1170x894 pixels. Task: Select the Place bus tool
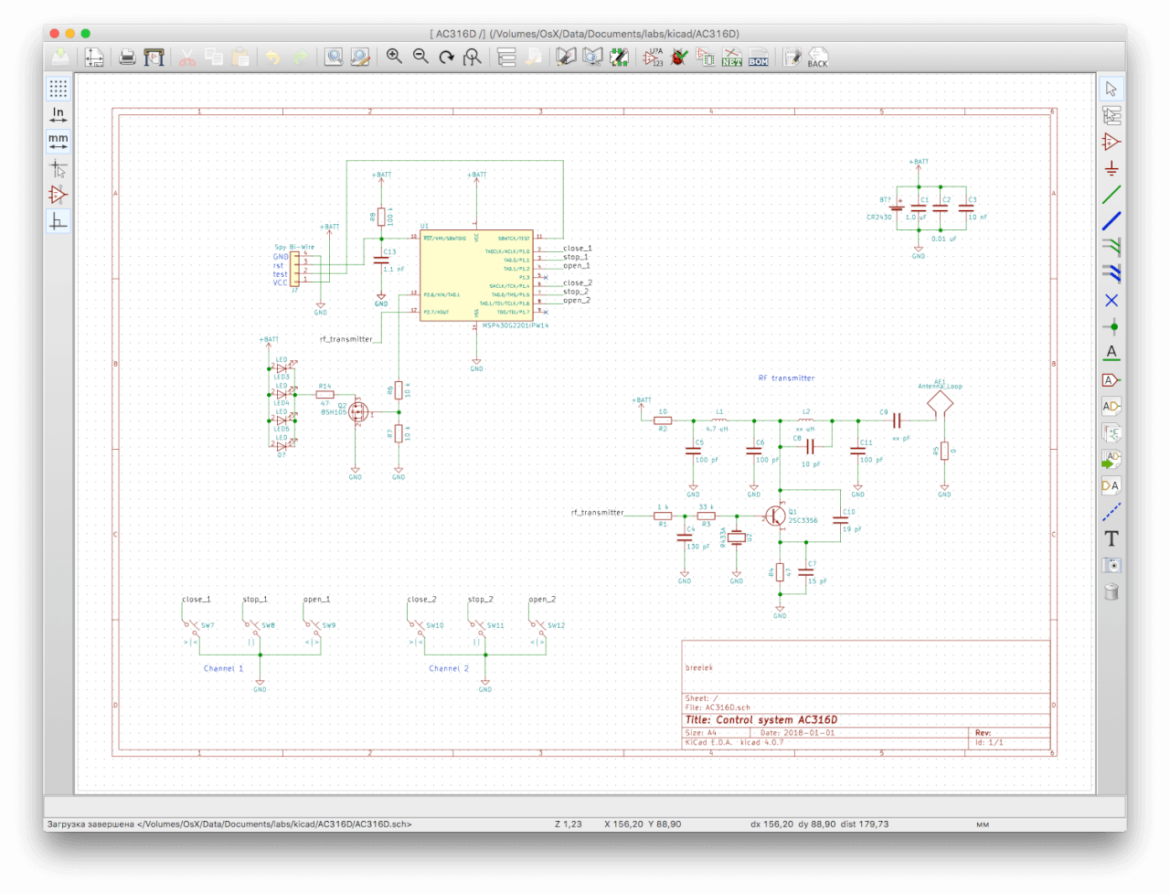pyautogui.click(x=1111, y=222)
